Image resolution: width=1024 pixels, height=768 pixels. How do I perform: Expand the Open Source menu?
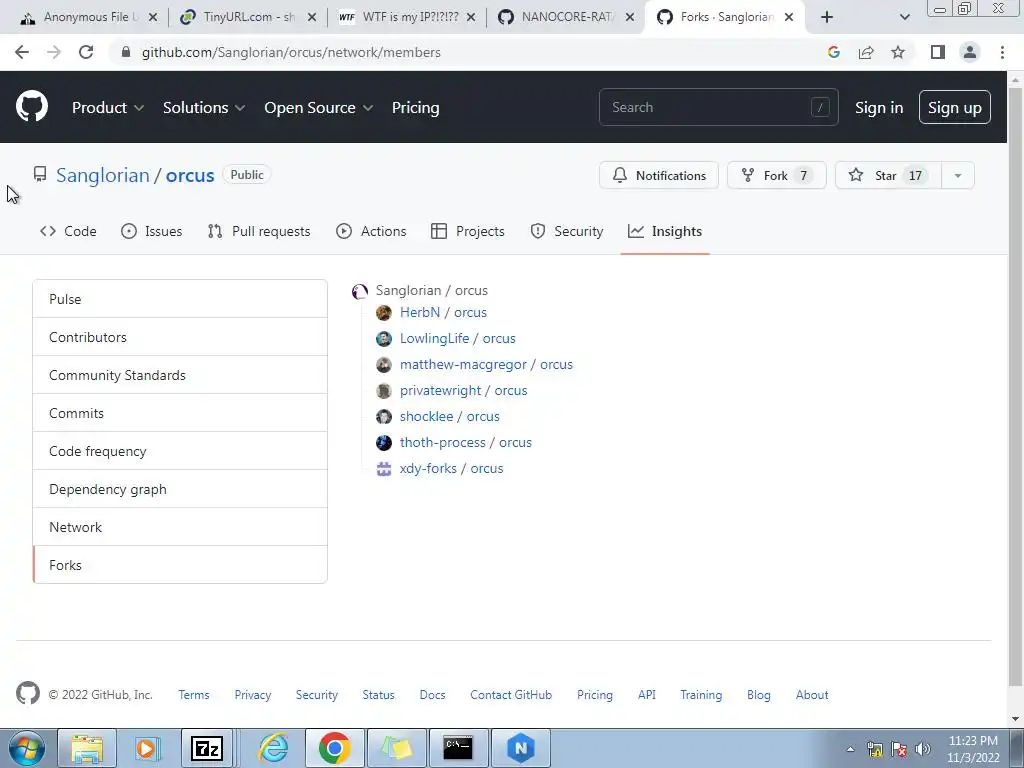(x=319, y=108)
